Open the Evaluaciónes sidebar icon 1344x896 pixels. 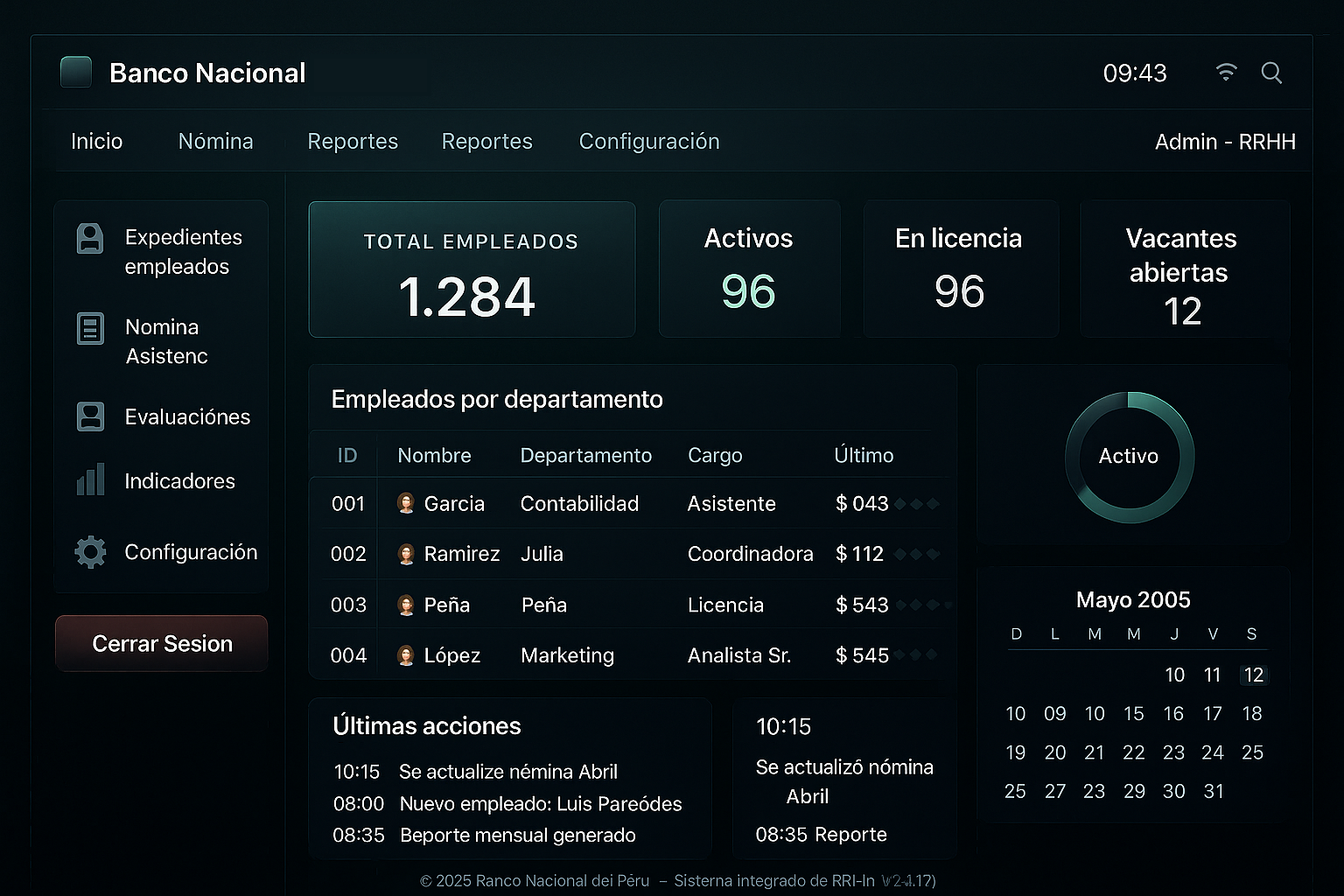click(90, 416)
